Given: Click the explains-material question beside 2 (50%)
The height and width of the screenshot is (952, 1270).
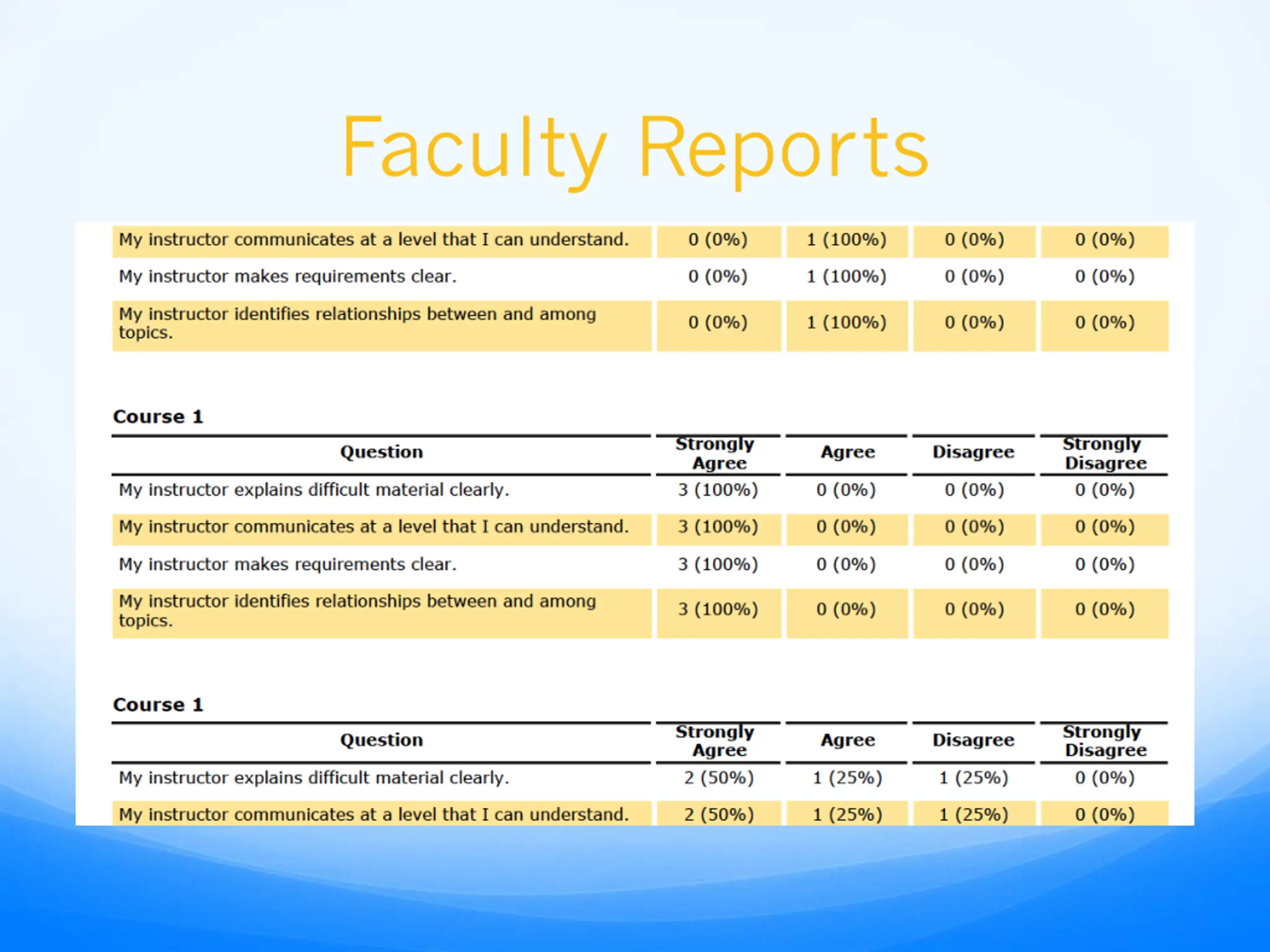Looking at the screenshot, I should [314, 778].
